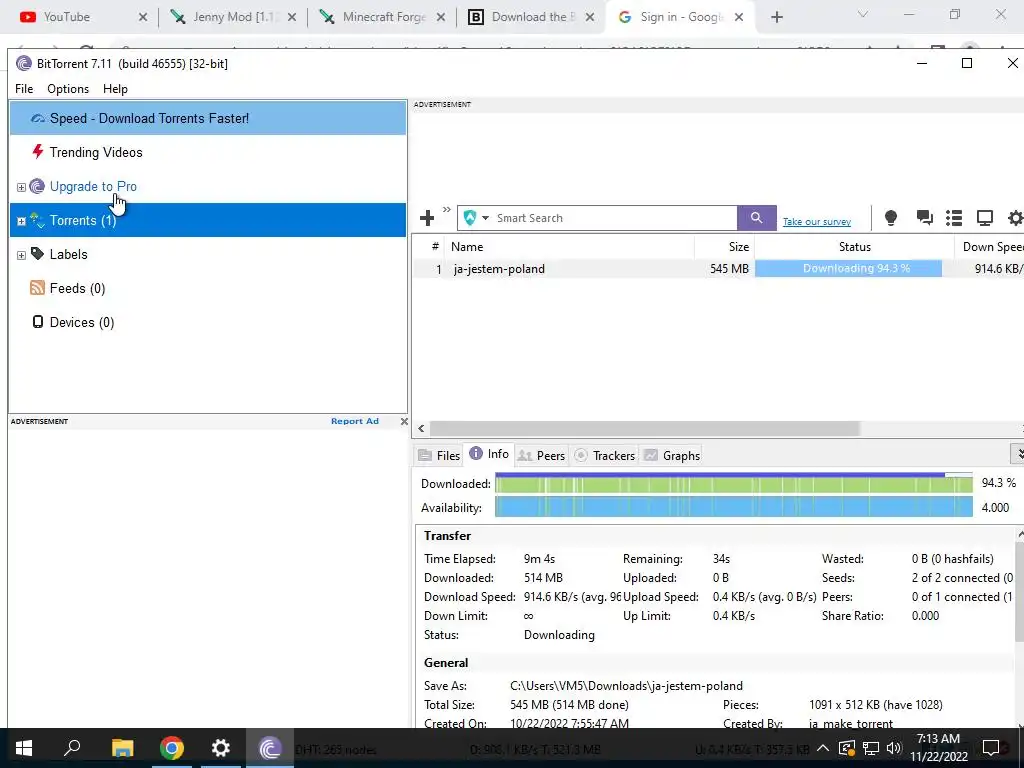Open a new Chrome tab
Viewport: 1024px width, 768px height.
tap(776, 17)
